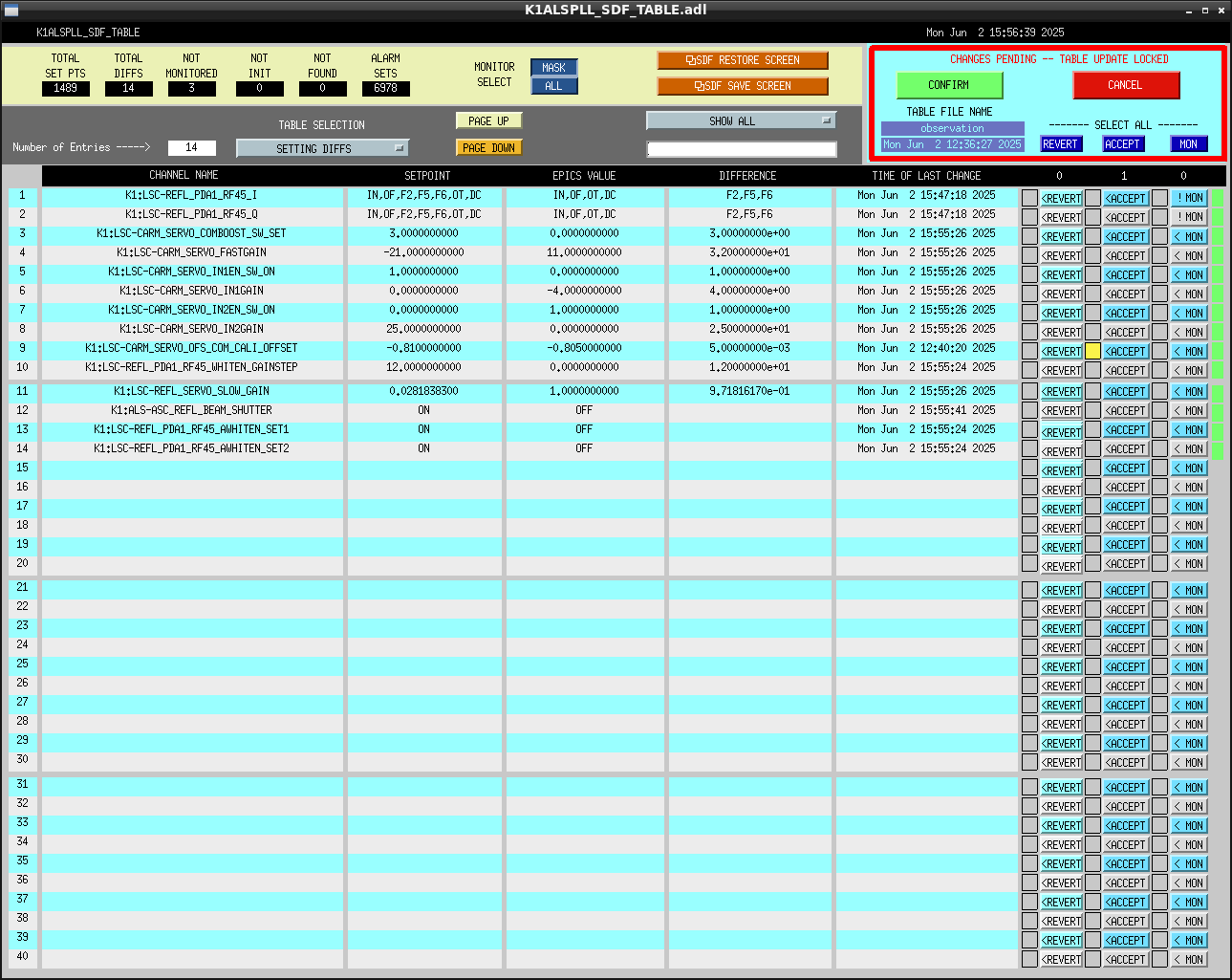The image size is (1232, 980).
Task: Click the REVERT button on empty row 30
Action: (1061, 763)
